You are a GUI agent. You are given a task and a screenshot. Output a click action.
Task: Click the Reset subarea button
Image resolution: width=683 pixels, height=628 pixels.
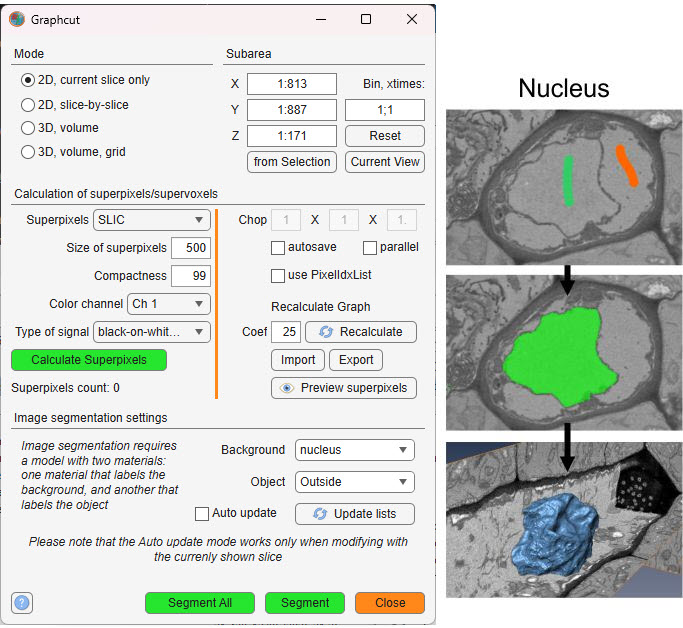pos(385,136)
